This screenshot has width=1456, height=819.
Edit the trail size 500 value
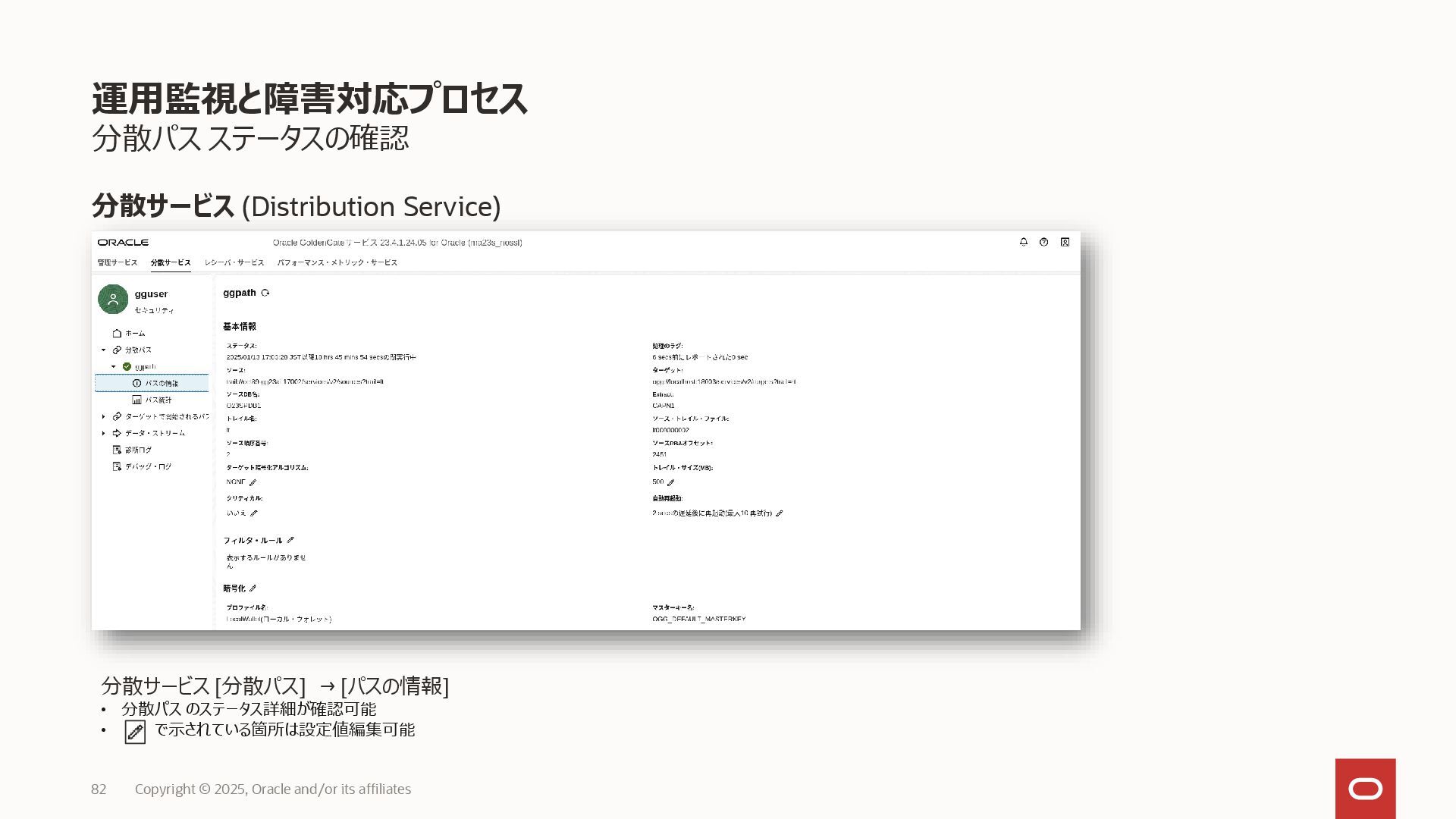pos(670,482)
